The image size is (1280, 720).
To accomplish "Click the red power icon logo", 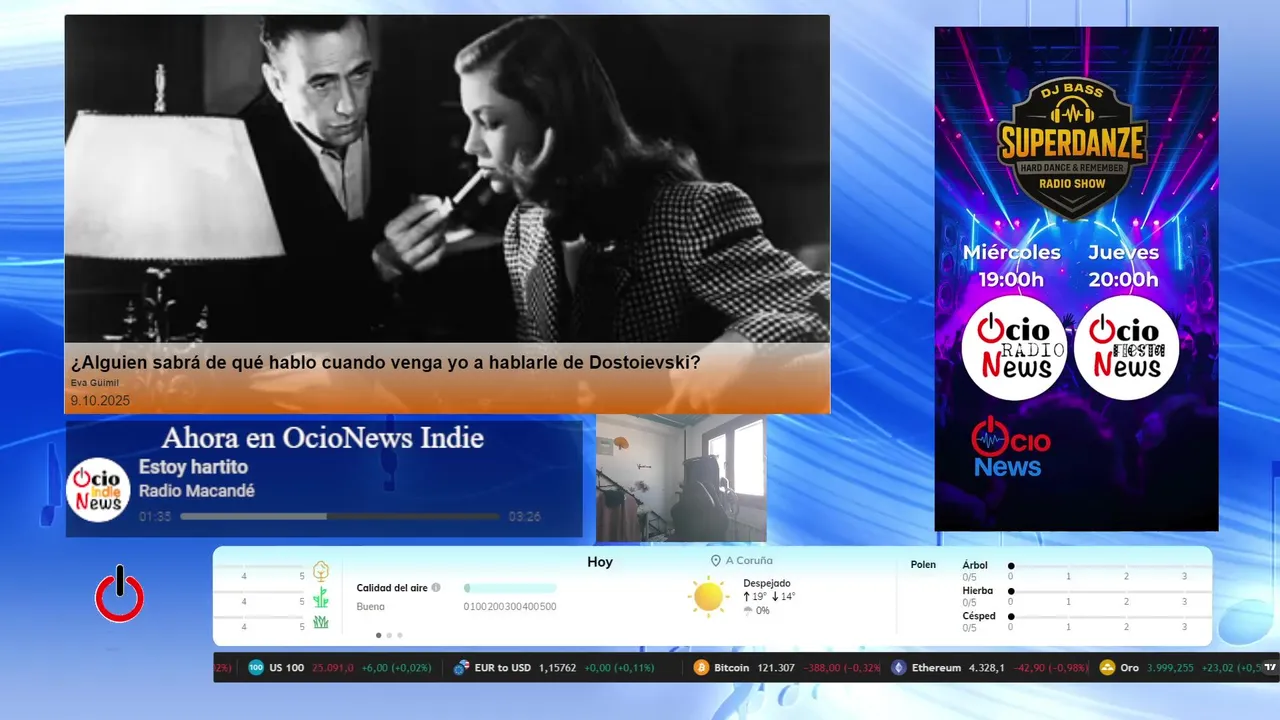I will click(119, 594).
